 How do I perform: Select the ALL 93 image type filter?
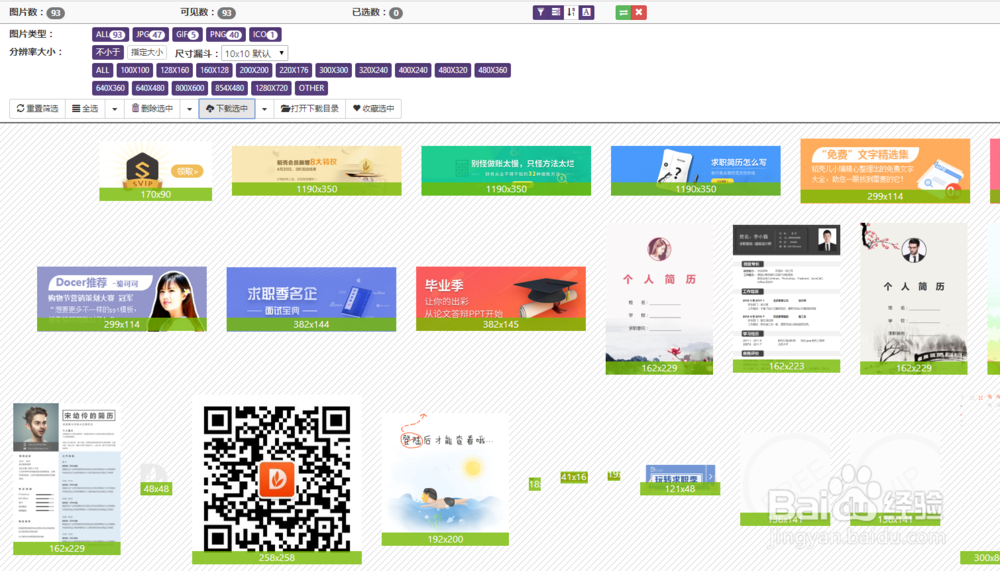(x=110, y=34)
